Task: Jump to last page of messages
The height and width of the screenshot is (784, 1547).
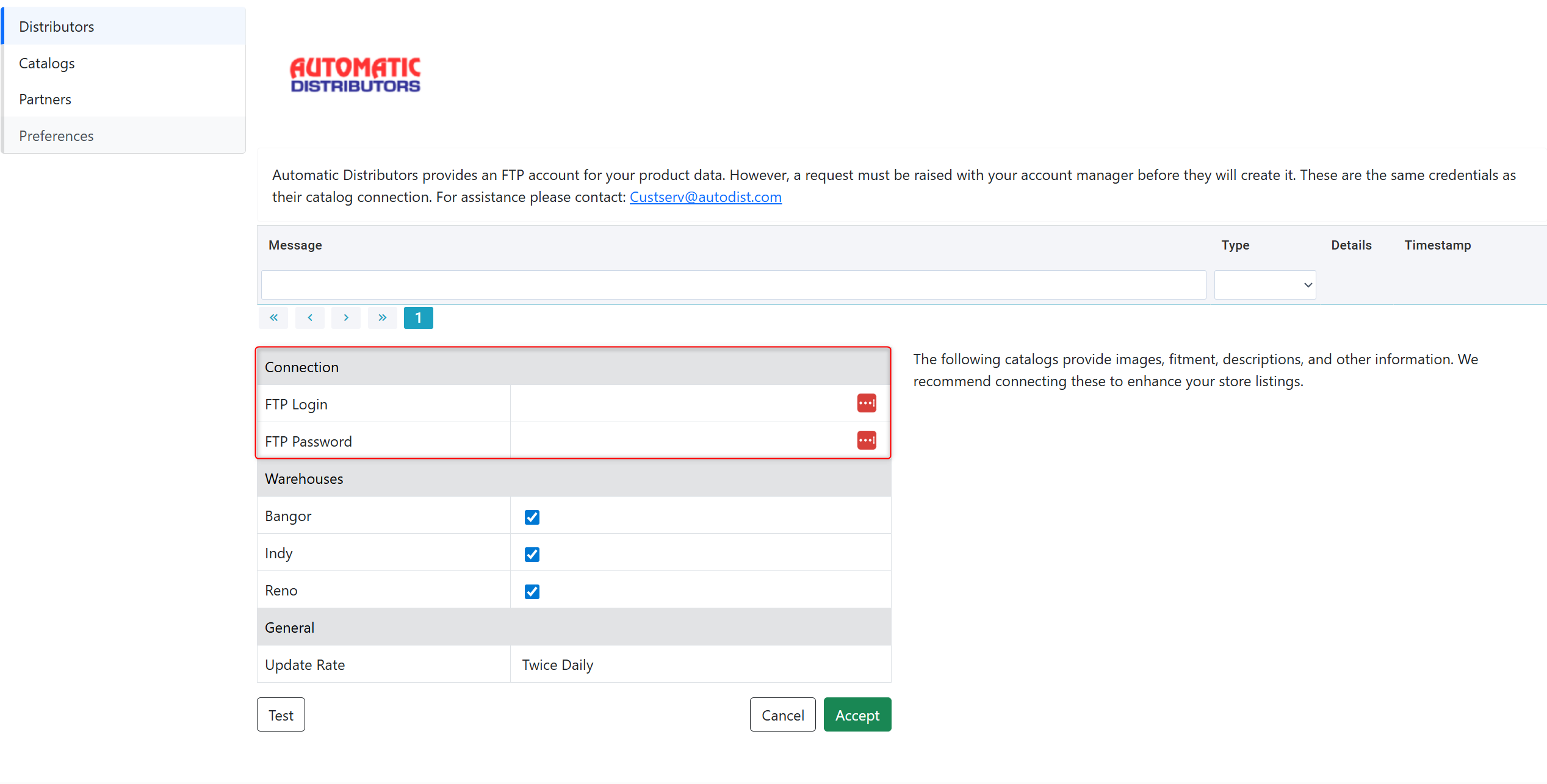Action: [x=382, y=317]
